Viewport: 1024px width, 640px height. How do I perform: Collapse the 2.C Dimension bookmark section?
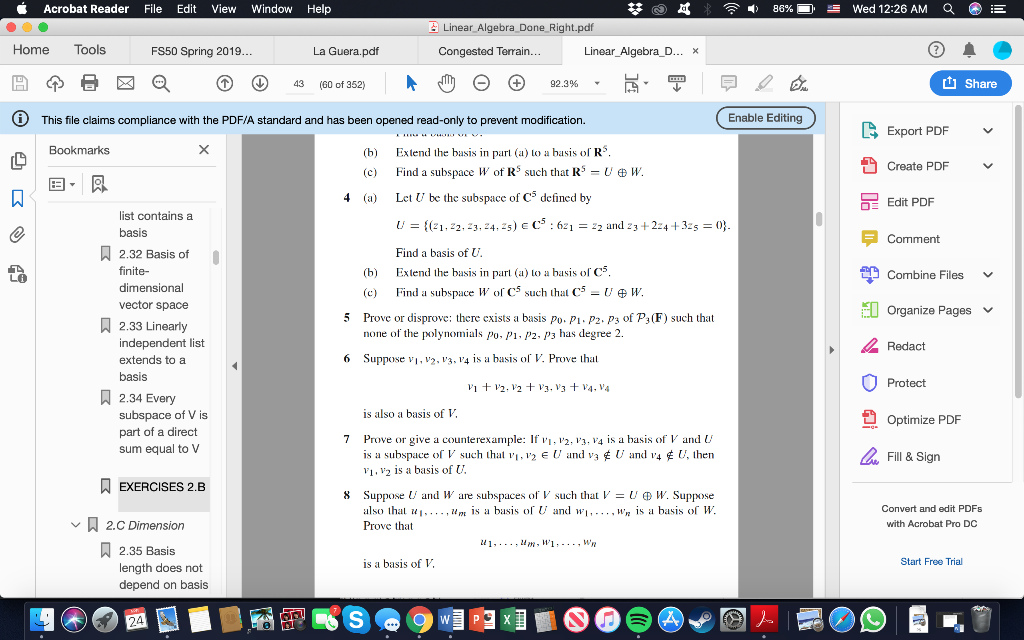pyautogui.click(x=75, y=525)
